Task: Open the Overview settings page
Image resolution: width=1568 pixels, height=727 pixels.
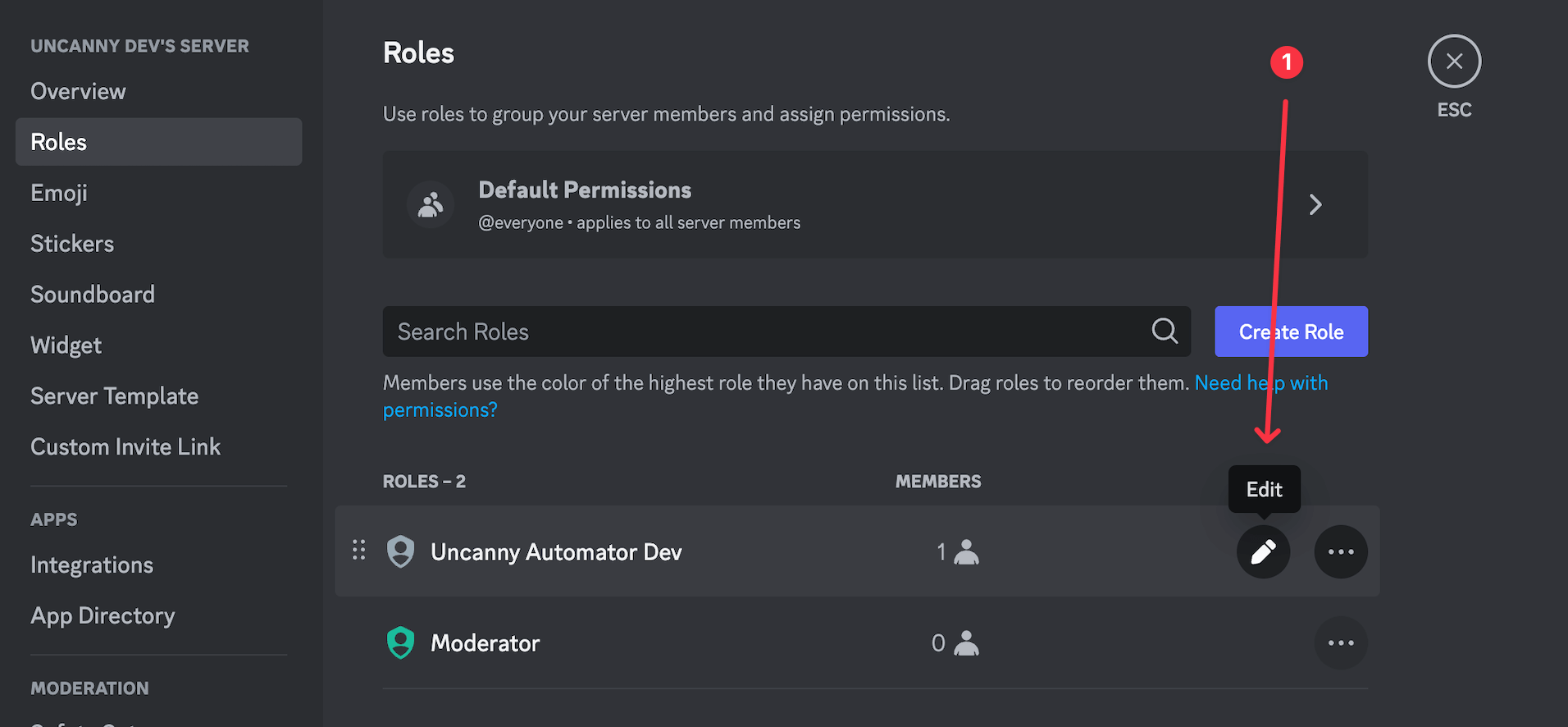Action: click(79, 91)
